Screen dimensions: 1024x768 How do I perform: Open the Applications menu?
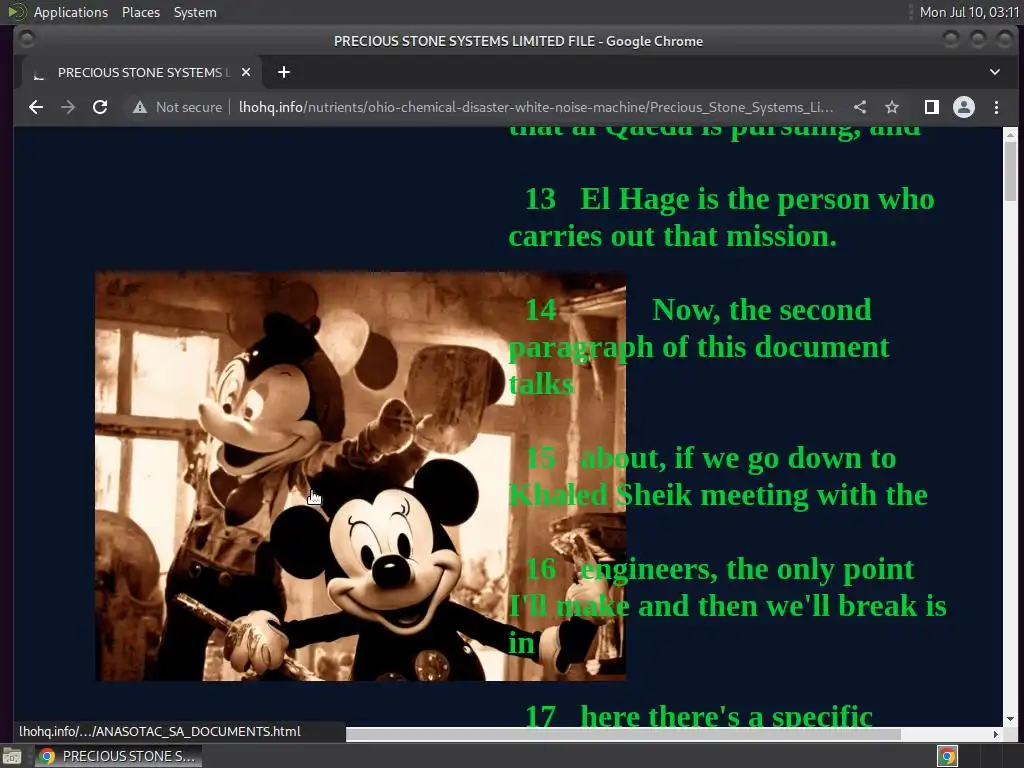[71, 12]
